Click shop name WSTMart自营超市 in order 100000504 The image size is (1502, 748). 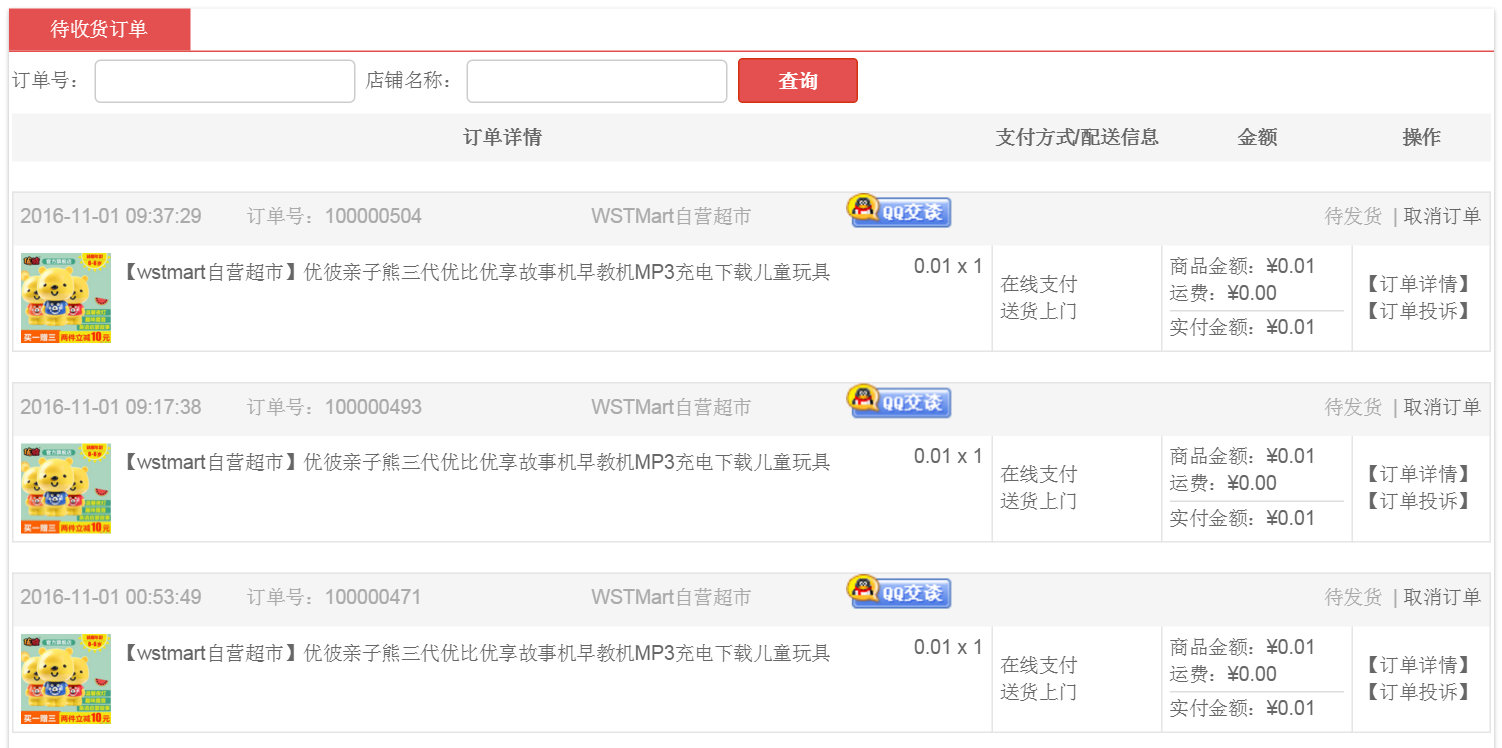click(x=671, y=216)
